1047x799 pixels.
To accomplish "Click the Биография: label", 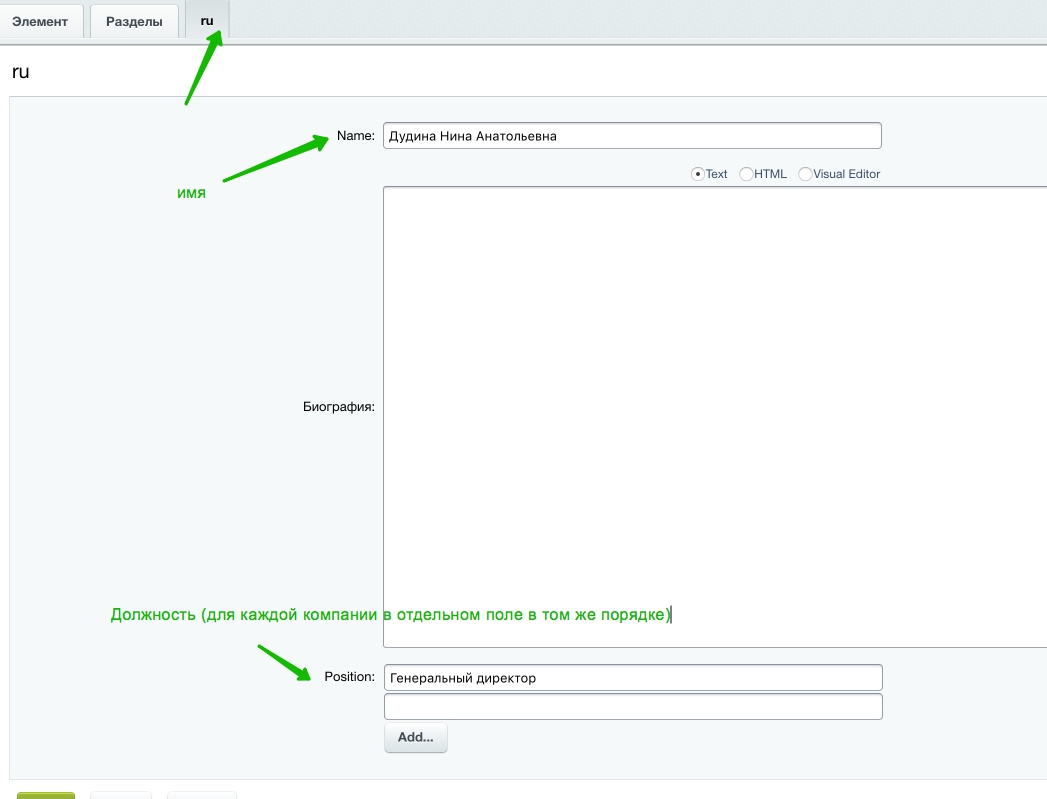I will coord(338,407).
